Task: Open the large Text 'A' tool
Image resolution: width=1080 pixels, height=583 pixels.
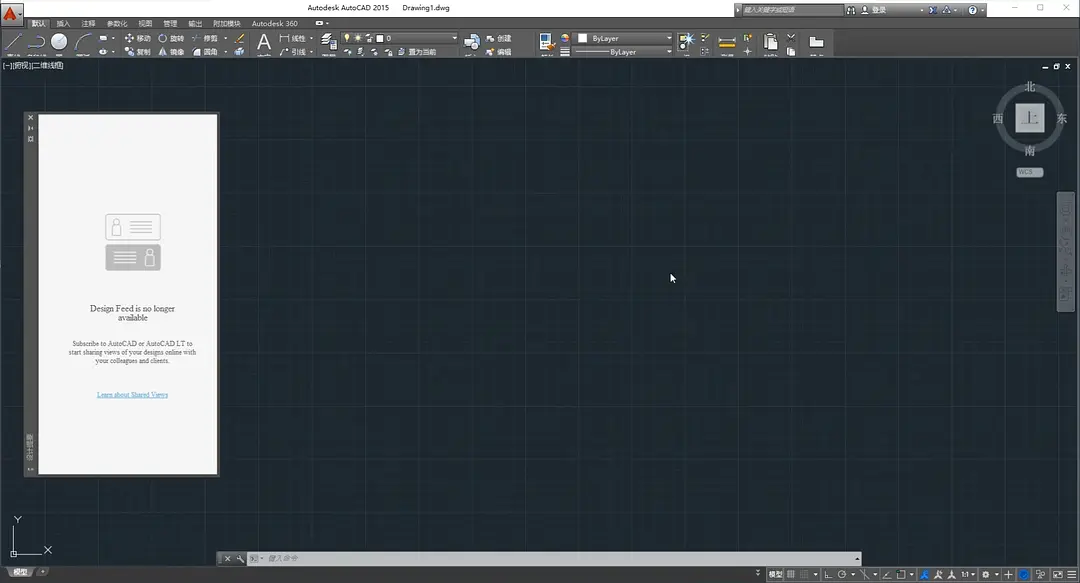Action: (x=264, y=43)
